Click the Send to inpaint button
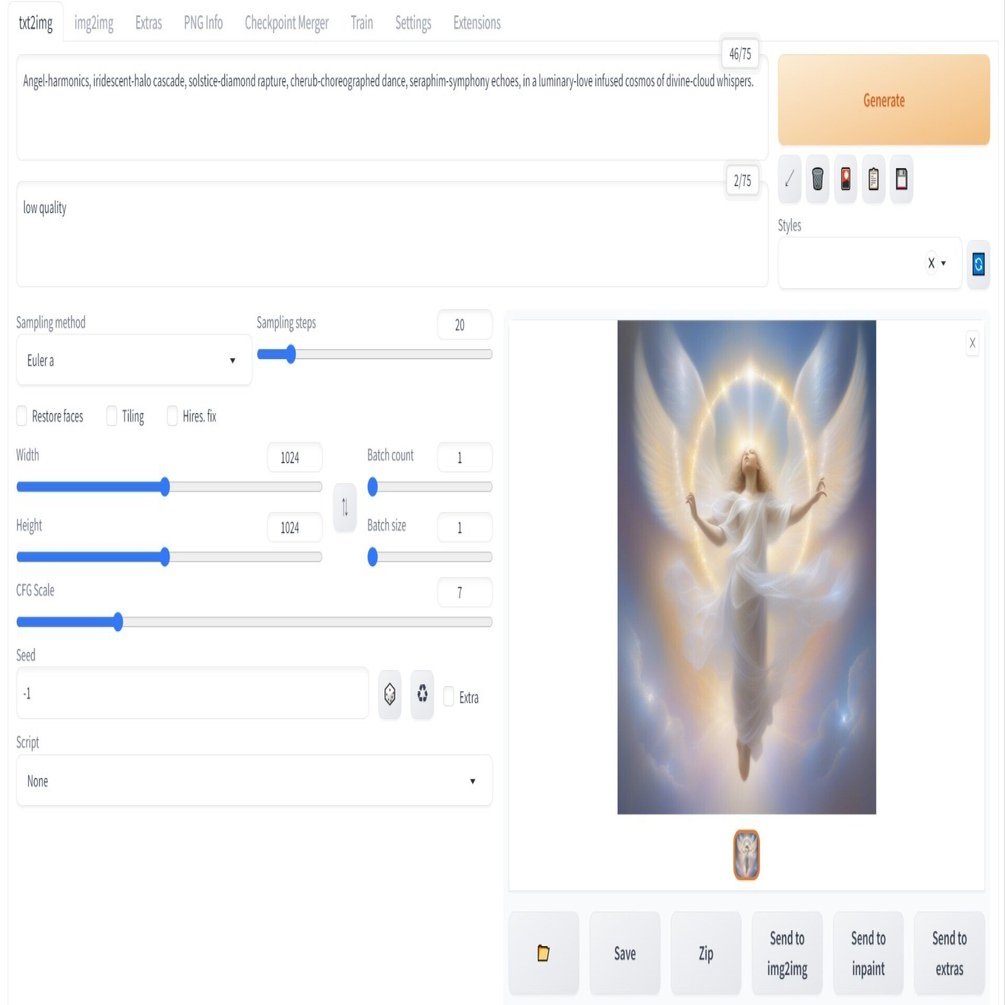Image resolution: width=1005 pixels, height=1005 pixels. [x=867, y=953]
